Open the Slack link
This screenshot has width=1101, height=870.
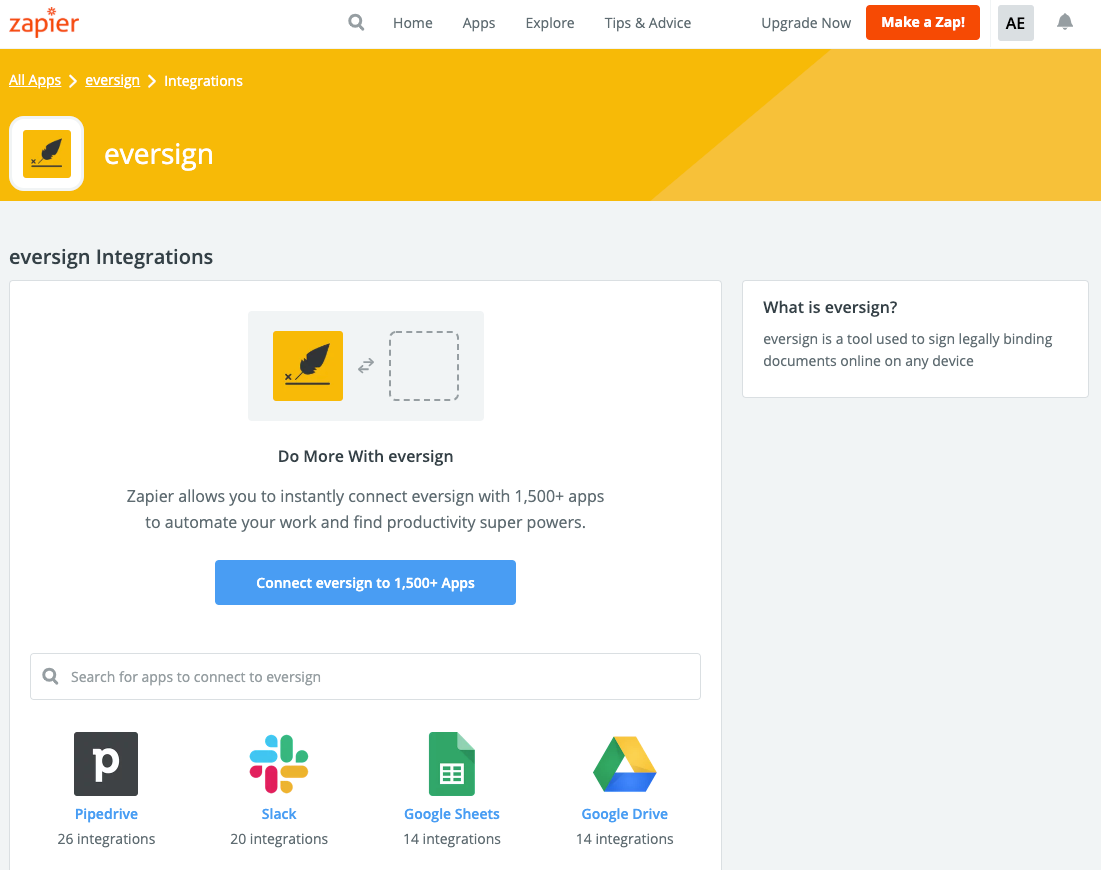279,814
